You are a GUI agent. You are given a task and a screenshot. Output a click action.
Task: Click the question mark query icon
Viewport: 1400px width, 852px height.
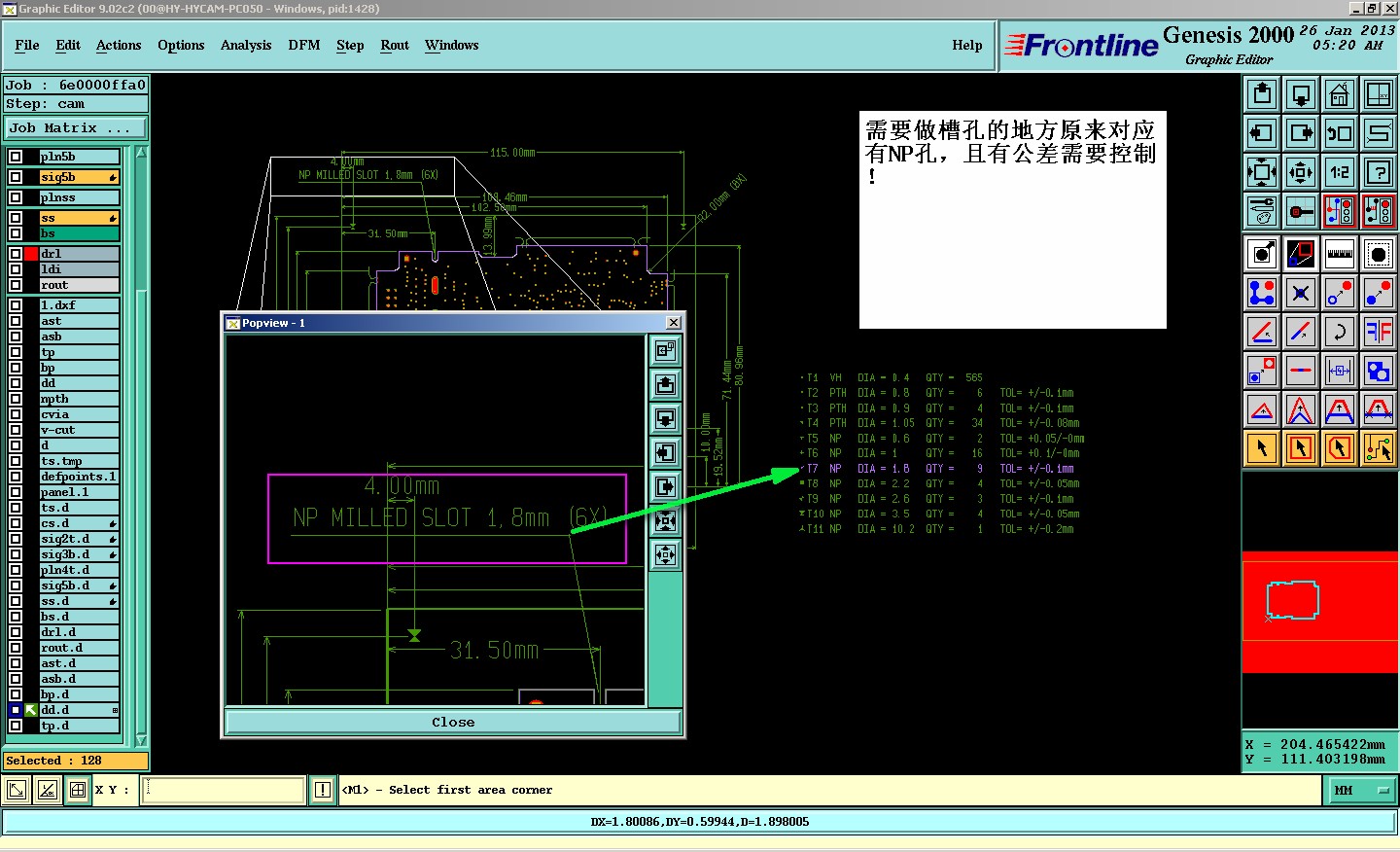(x=1378, y=173)
